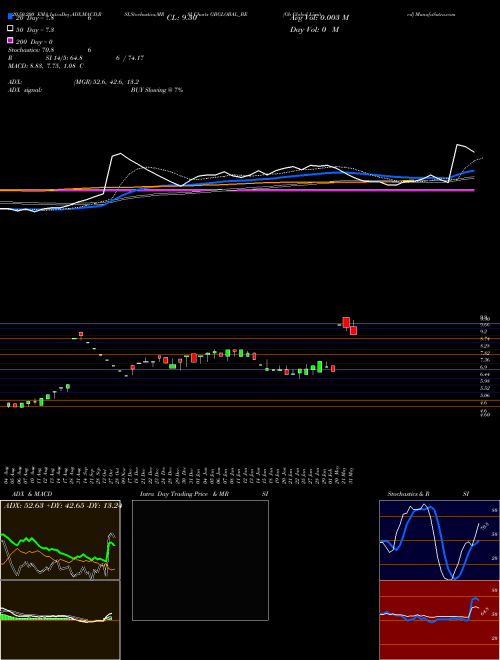The height and width of the screenshot is (660, 500).
Task: Click the '(MGR) 52.6, 42.6, 13.2' ADX values
Action: click(x=106, y=82)
